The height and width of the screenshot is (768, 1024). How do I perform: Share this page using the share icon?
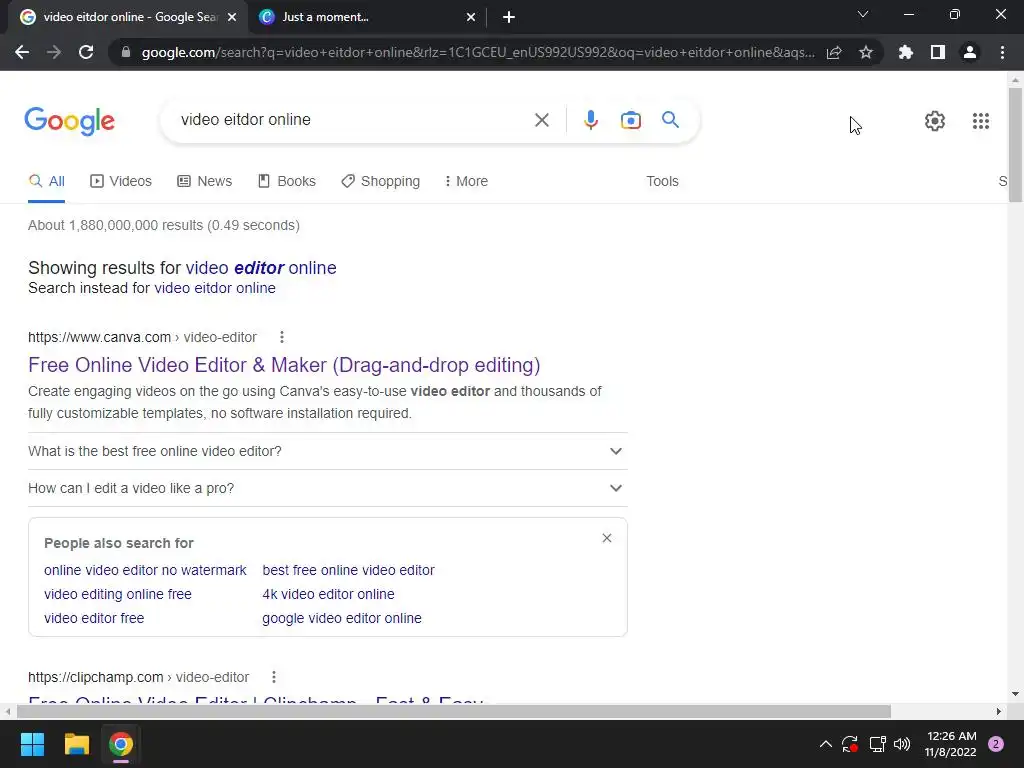click(834, 52)
